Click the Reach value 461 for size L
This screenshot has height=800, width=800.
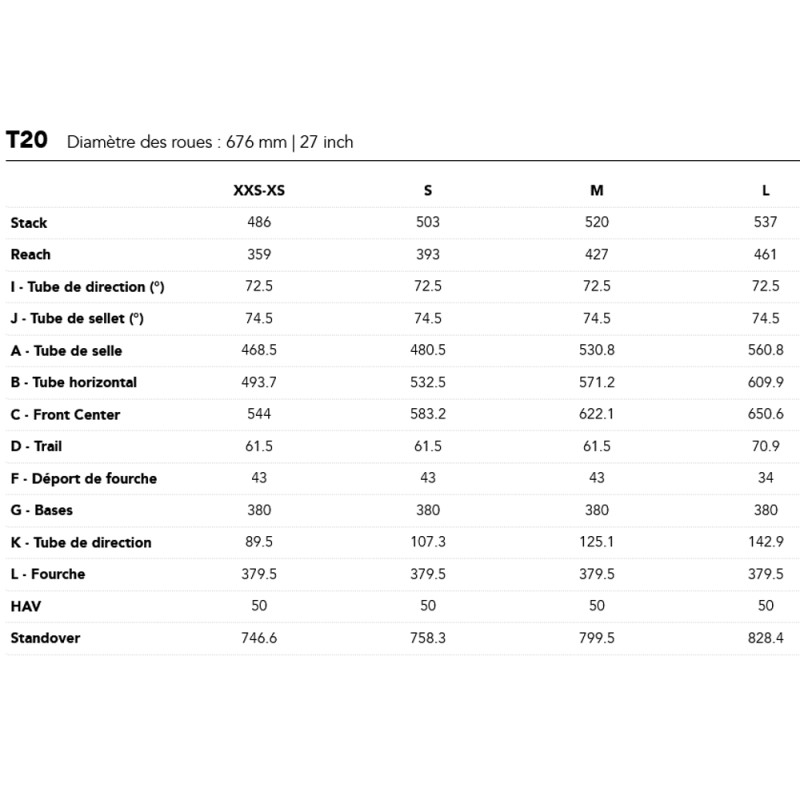tap(766, 254)
